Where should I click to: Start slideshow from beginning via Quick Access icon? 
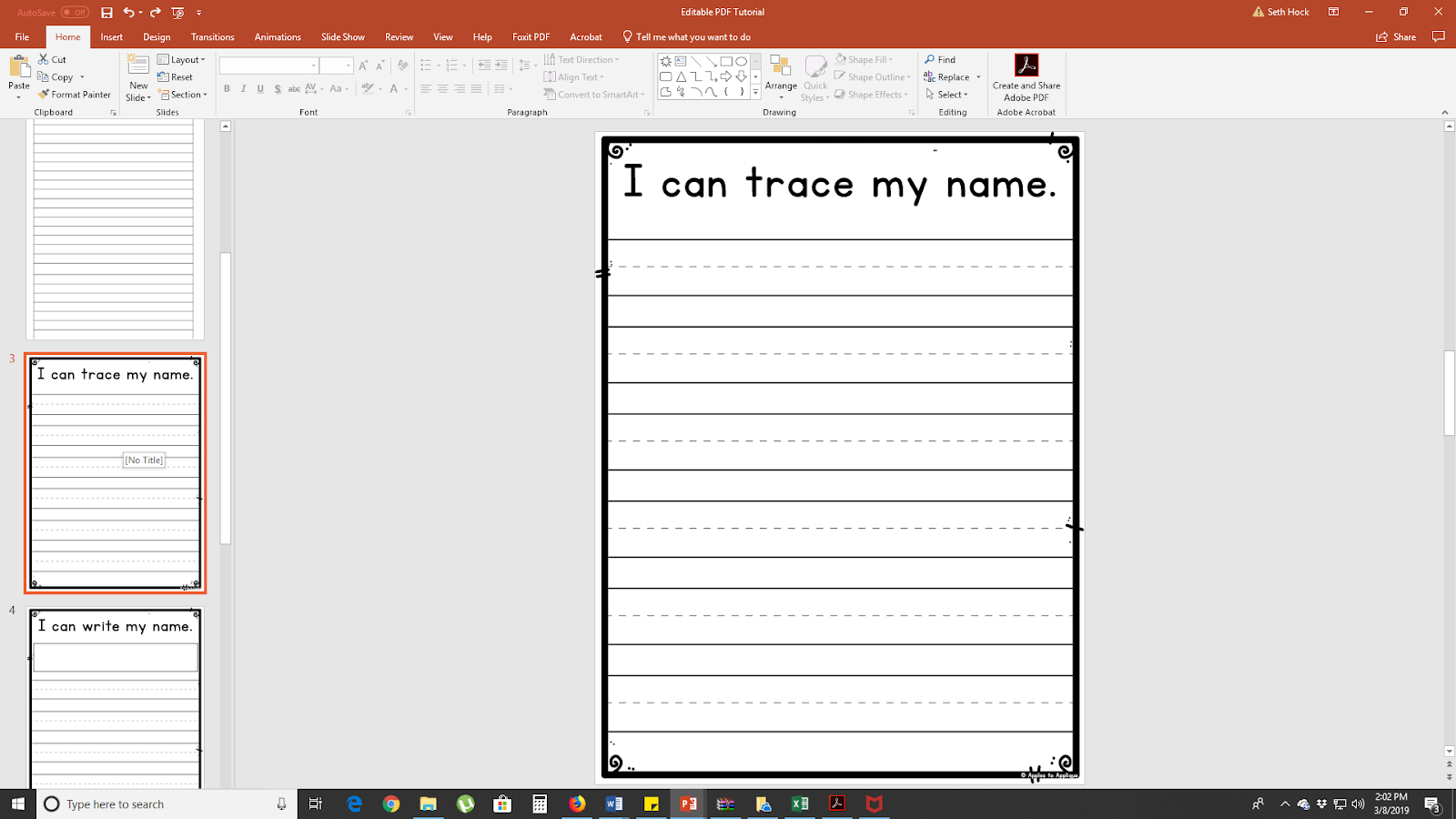(177, 12)
